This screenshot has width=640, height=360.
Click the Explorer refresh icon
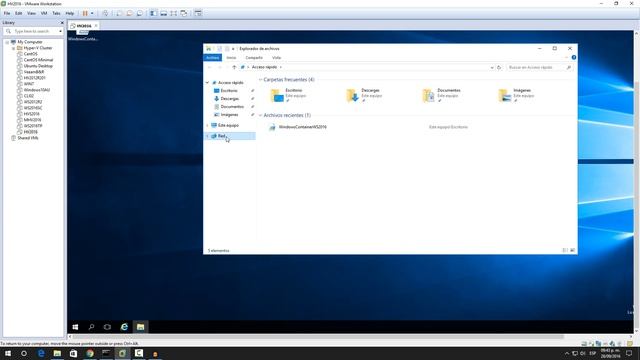(499, 67)
